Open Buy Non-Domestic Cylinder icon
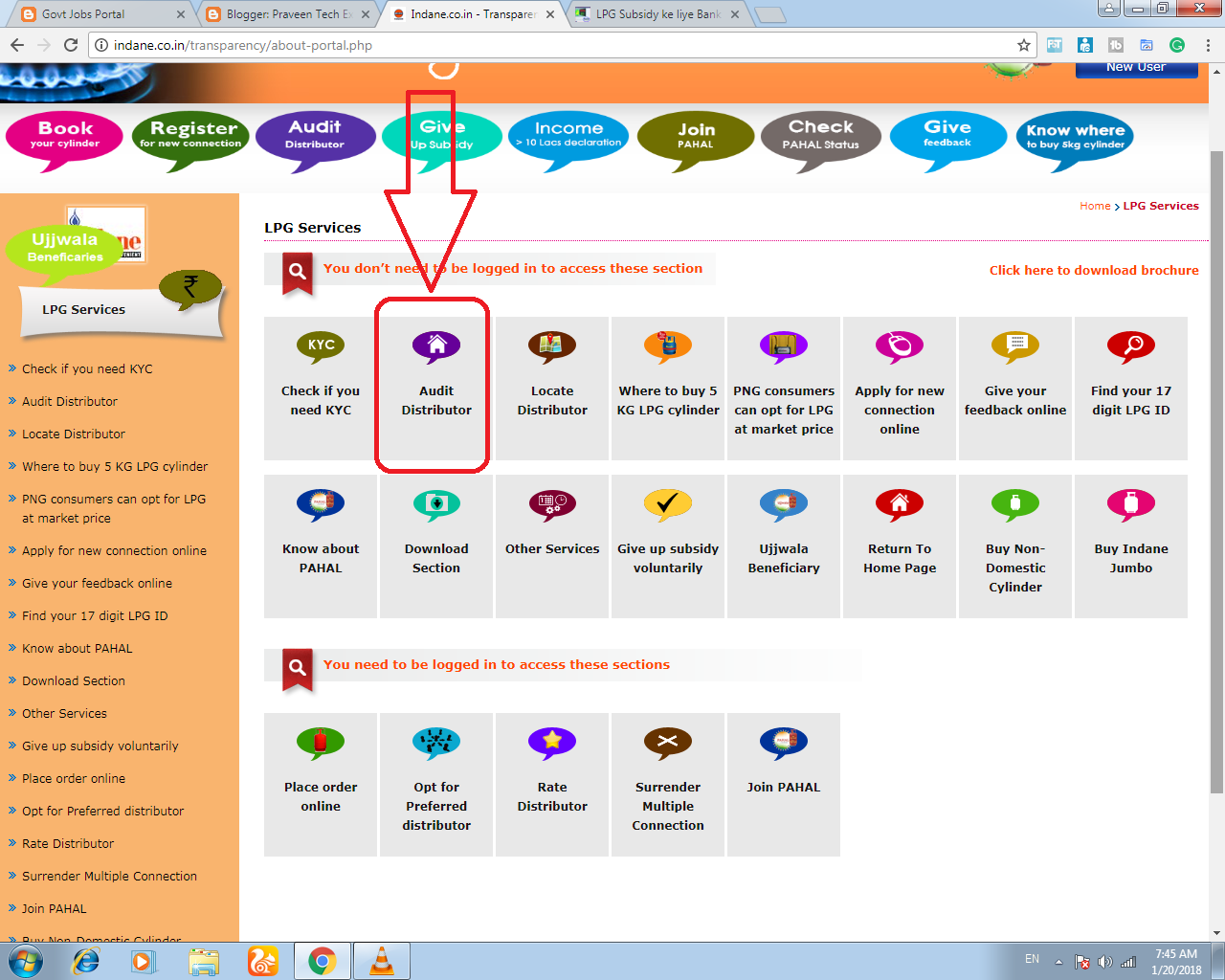 pos(1015,504)
